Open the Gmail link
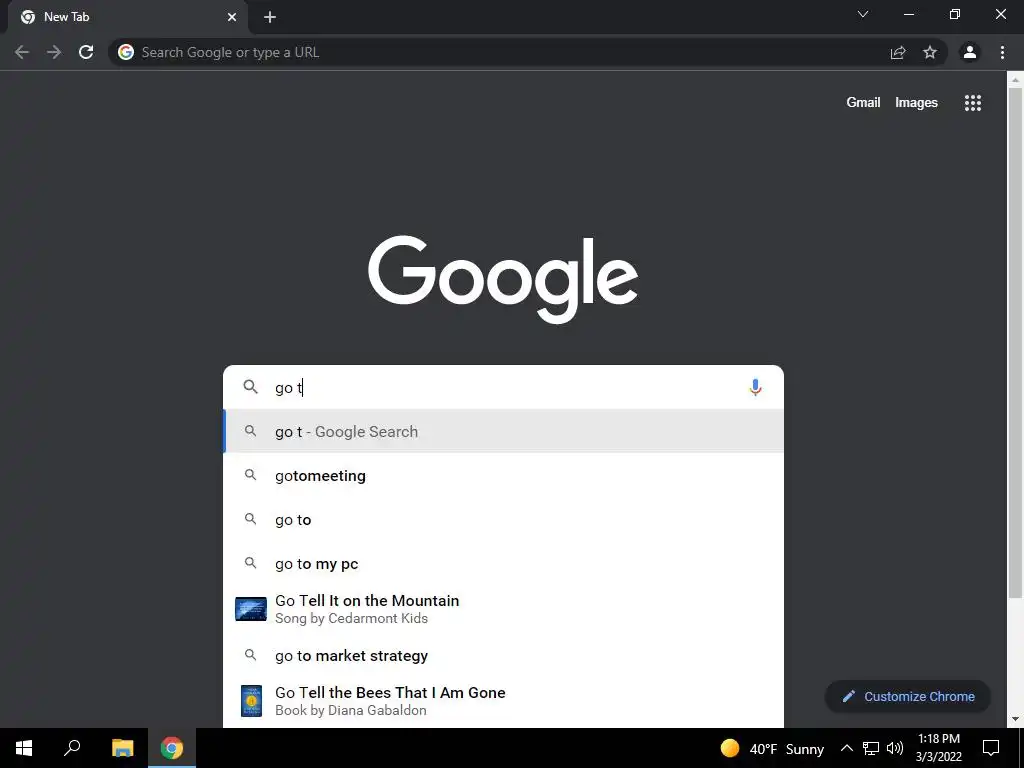The height and width of the screenshot is (768, 1024). pos(863,103)
